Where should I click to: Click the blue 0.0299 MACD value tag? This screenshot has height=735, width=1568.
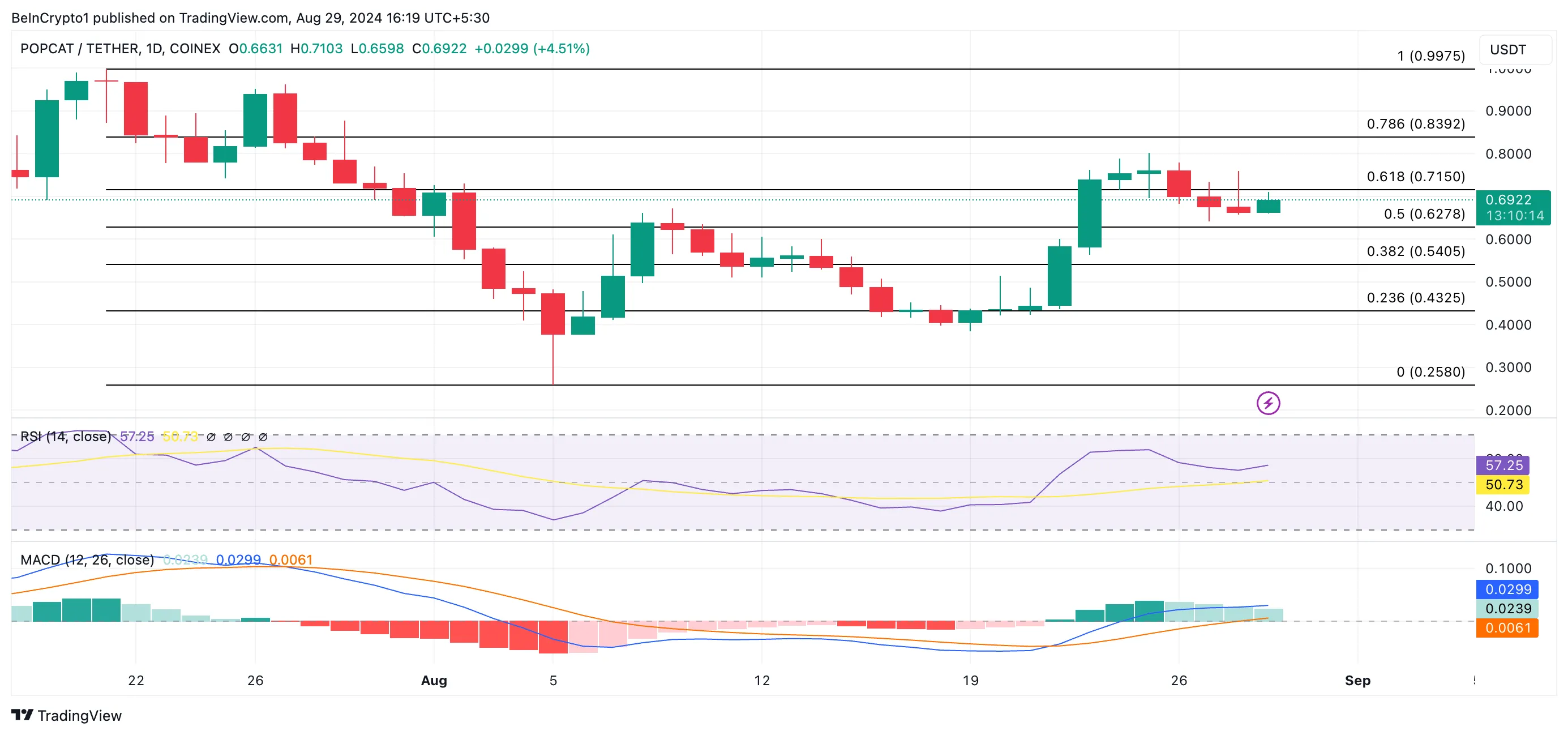pos(1507,589)
